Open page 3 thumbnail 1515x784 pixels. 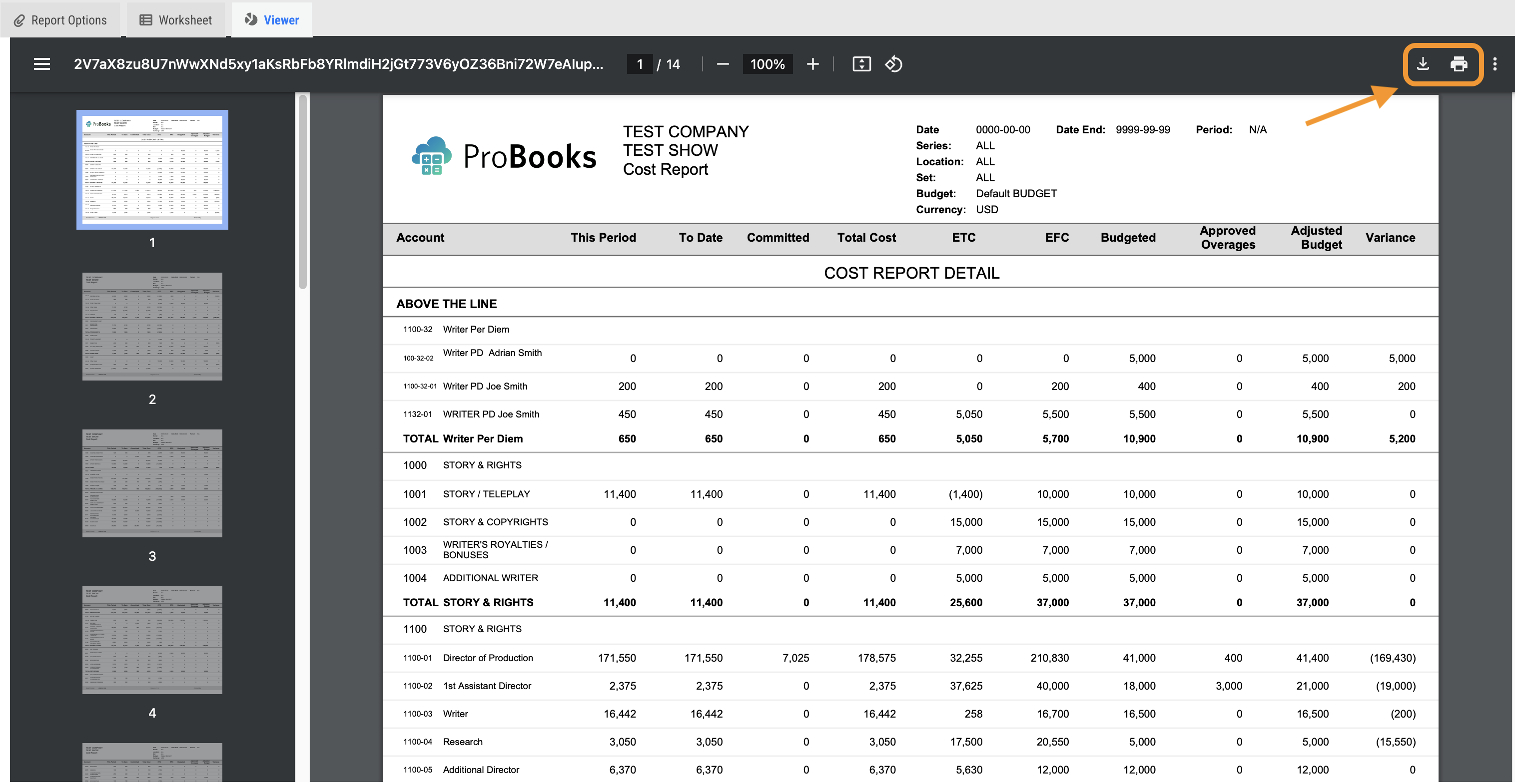click(x=152, y=483)
